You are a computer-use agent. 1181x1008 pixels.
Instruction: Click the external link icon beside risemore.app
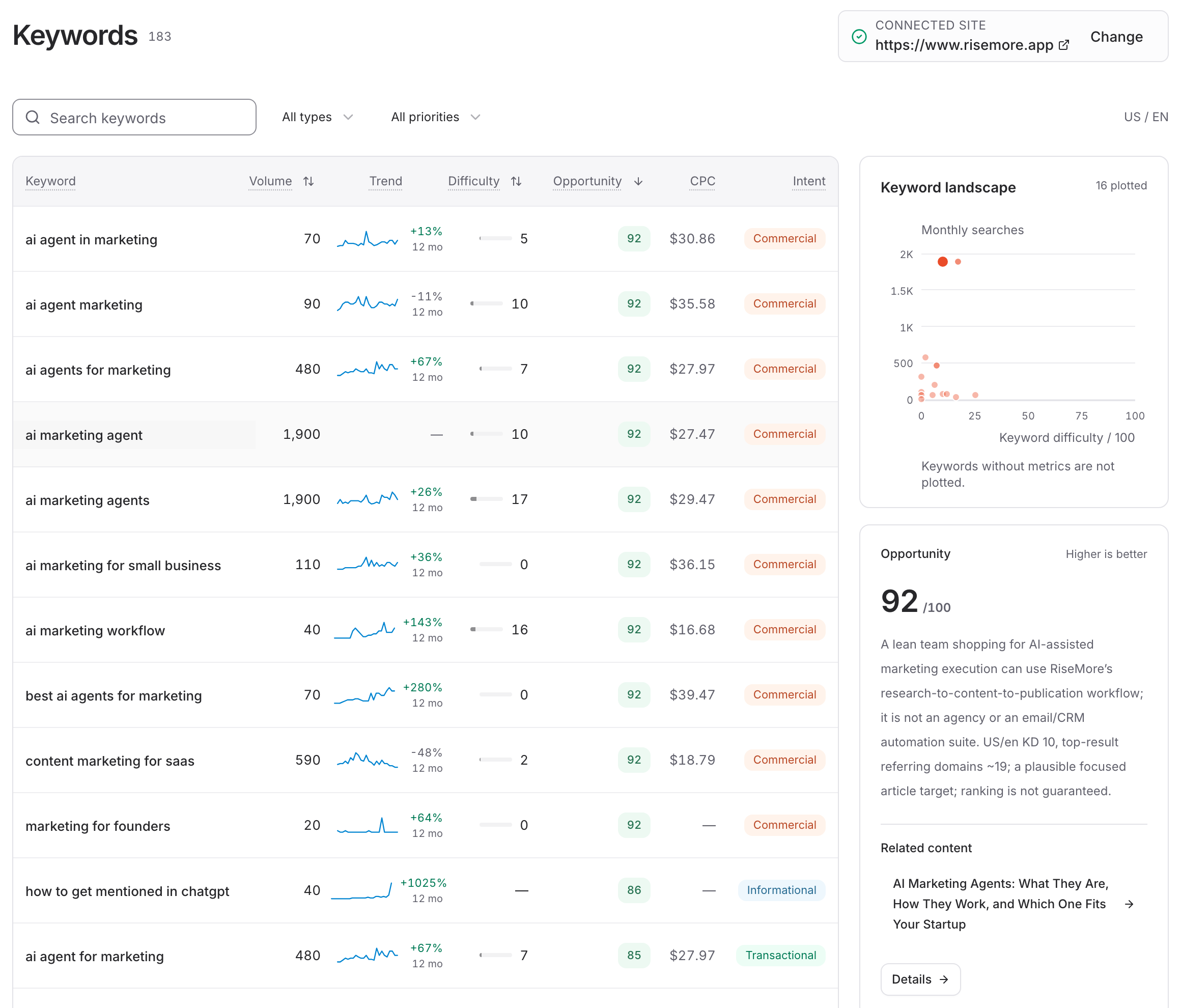tap(1063, 45)
